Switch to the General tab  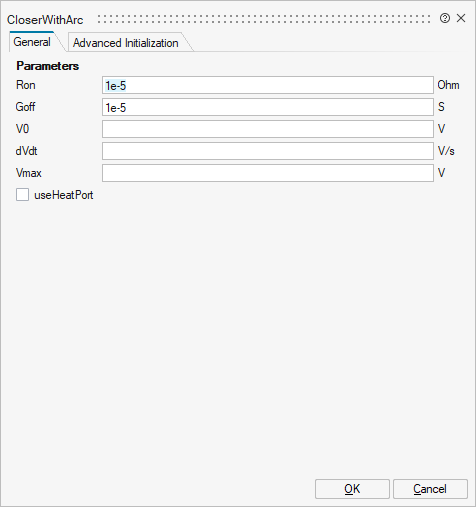tap(32, 42)
